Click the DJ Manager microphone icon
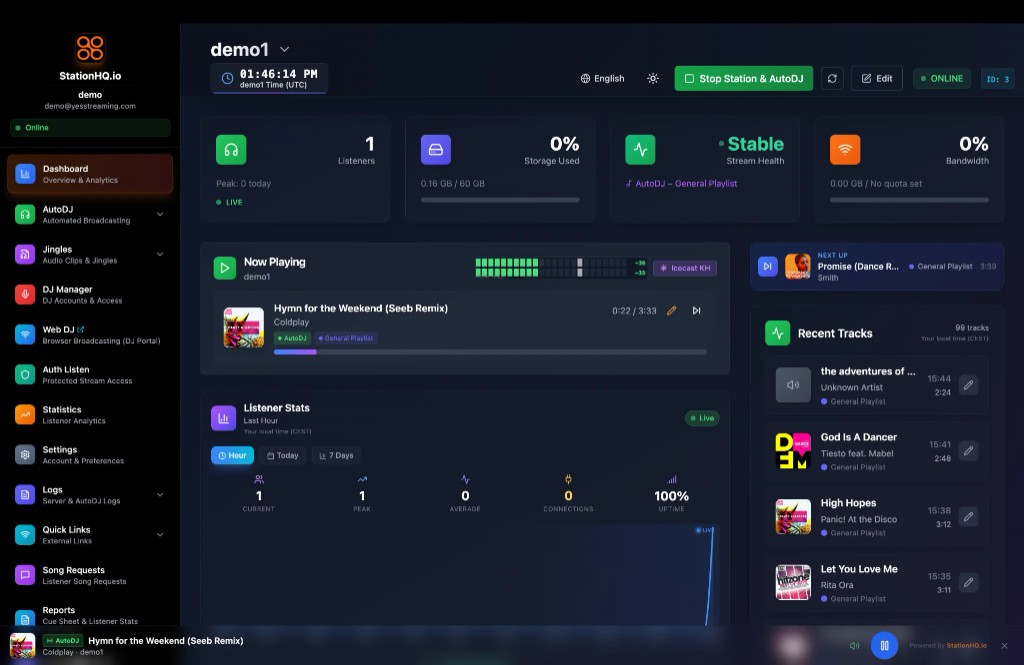 pos(25,295)
